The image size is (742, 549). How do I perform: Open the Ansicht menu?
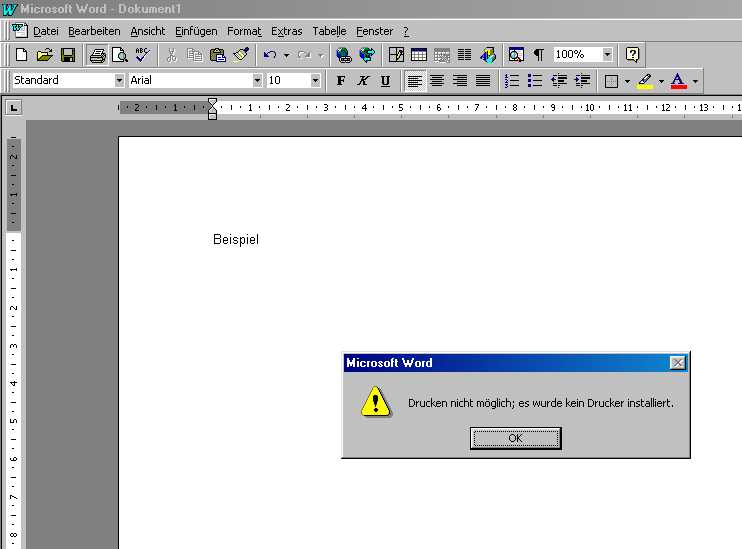(x=148, y=31)
